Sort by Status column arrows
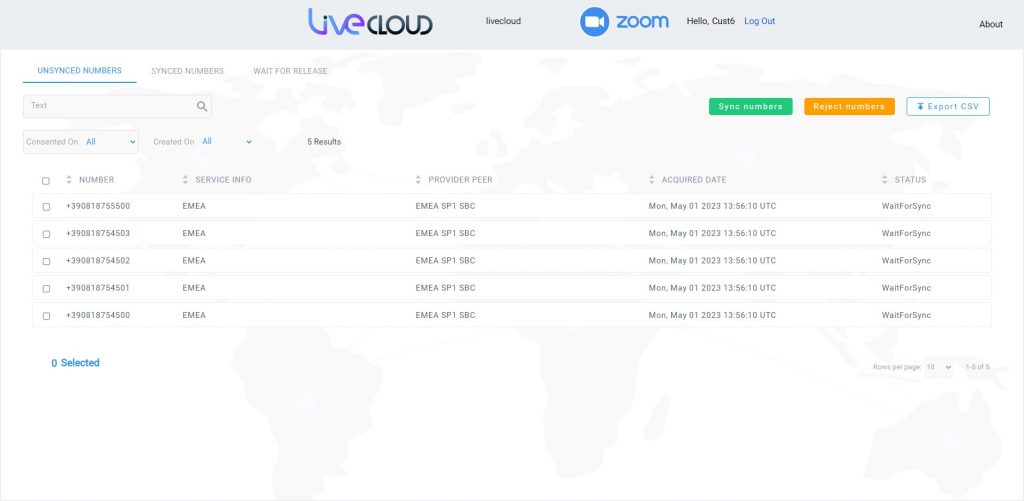The width and height of the screenshot is (1024, 501). 885,180
